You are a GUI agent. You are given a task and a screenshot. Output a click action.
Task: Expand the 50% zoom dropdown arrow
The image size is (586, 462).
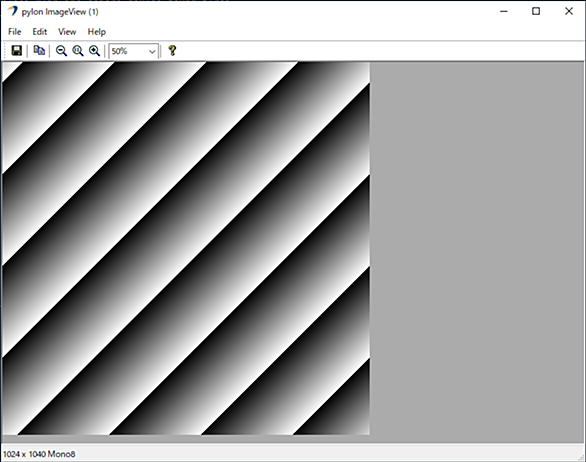click(152, 51)
